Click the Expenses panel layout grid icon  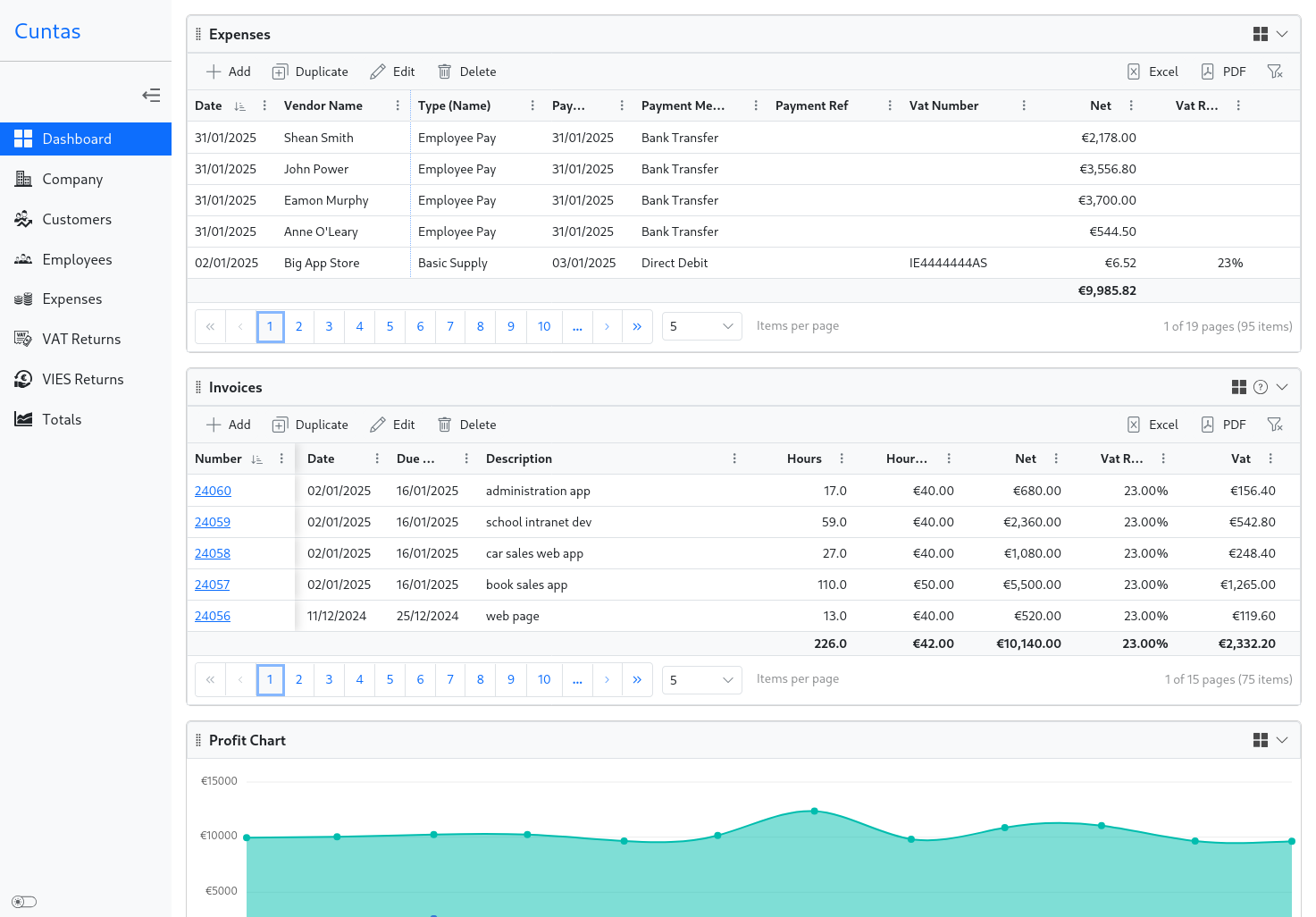tap(1261, 34)
